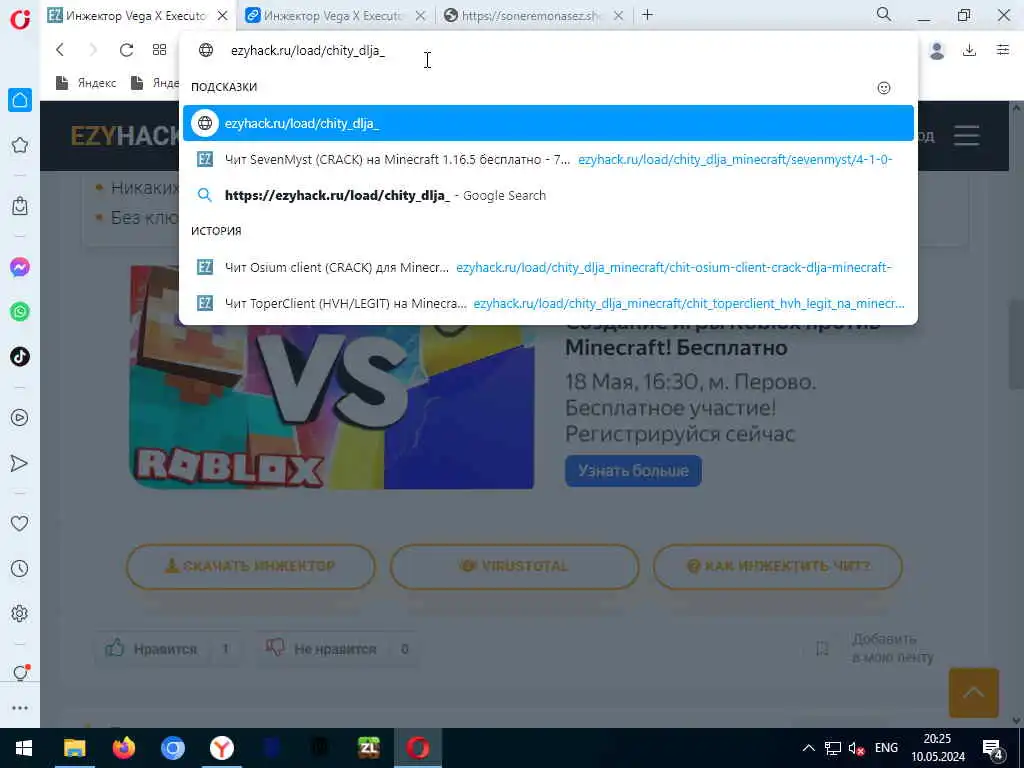Select the highlighted ezyhack.ru/load/chity_dlja_ suggestion
1024x768 pixels.
[x=548, y=123]
